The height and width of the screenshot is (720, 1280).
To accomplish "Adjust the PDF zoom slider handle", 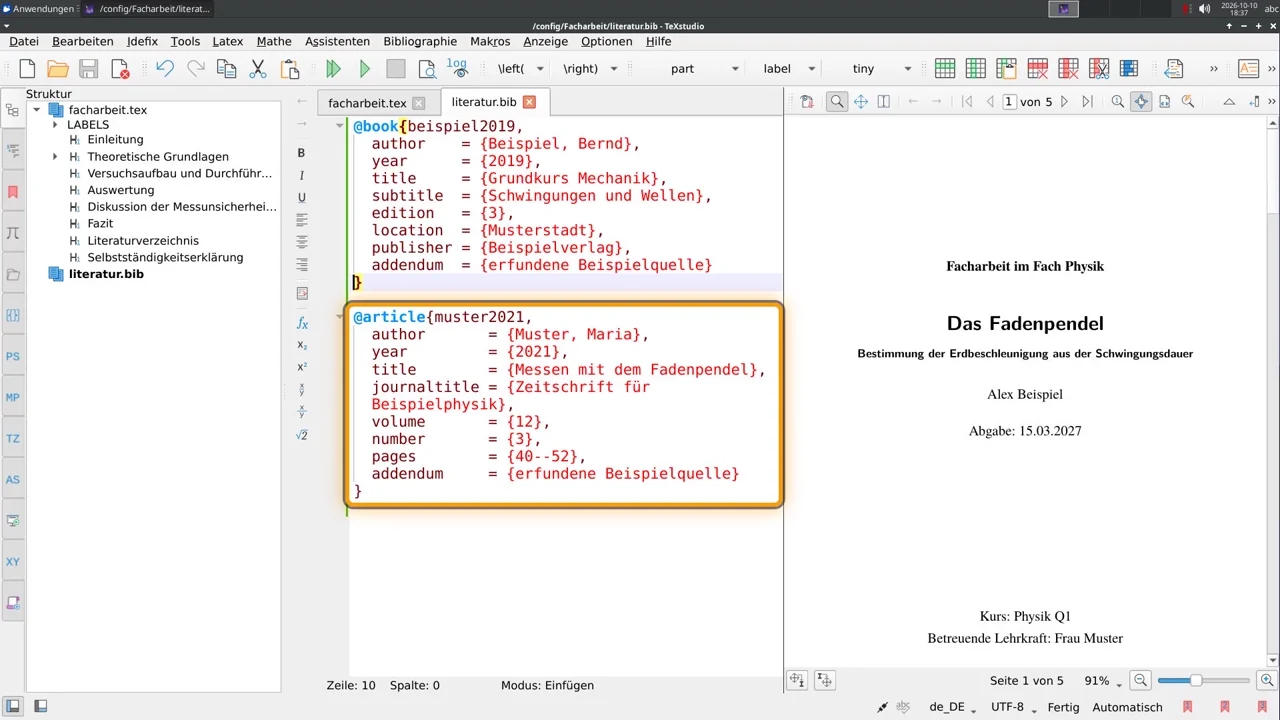I will [x=1195, y=681].
